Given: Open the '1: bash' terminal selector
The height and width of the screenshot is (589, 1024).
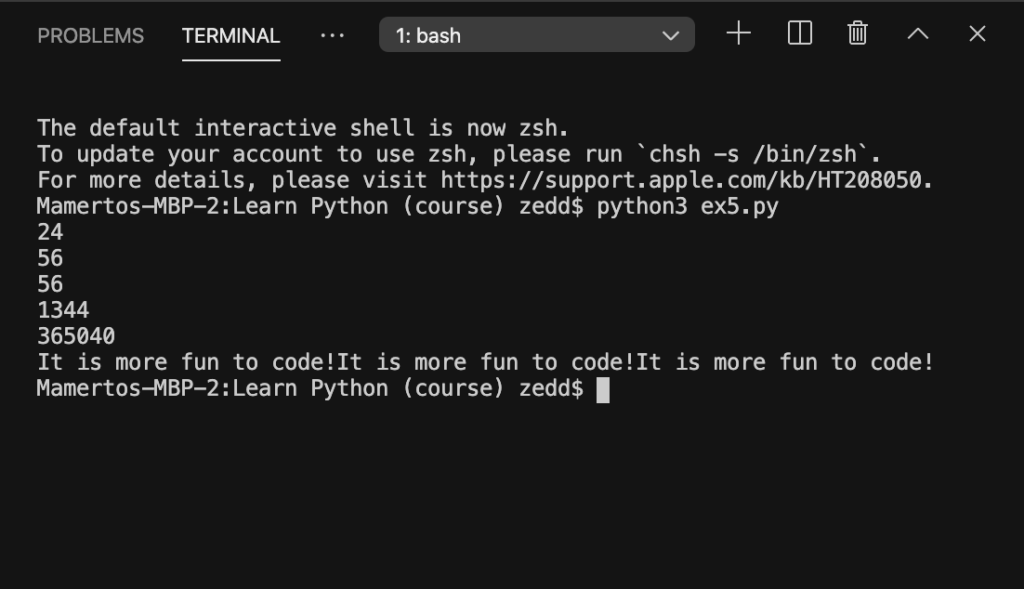Looking at the screenshot, I should [x=537, y=35].
